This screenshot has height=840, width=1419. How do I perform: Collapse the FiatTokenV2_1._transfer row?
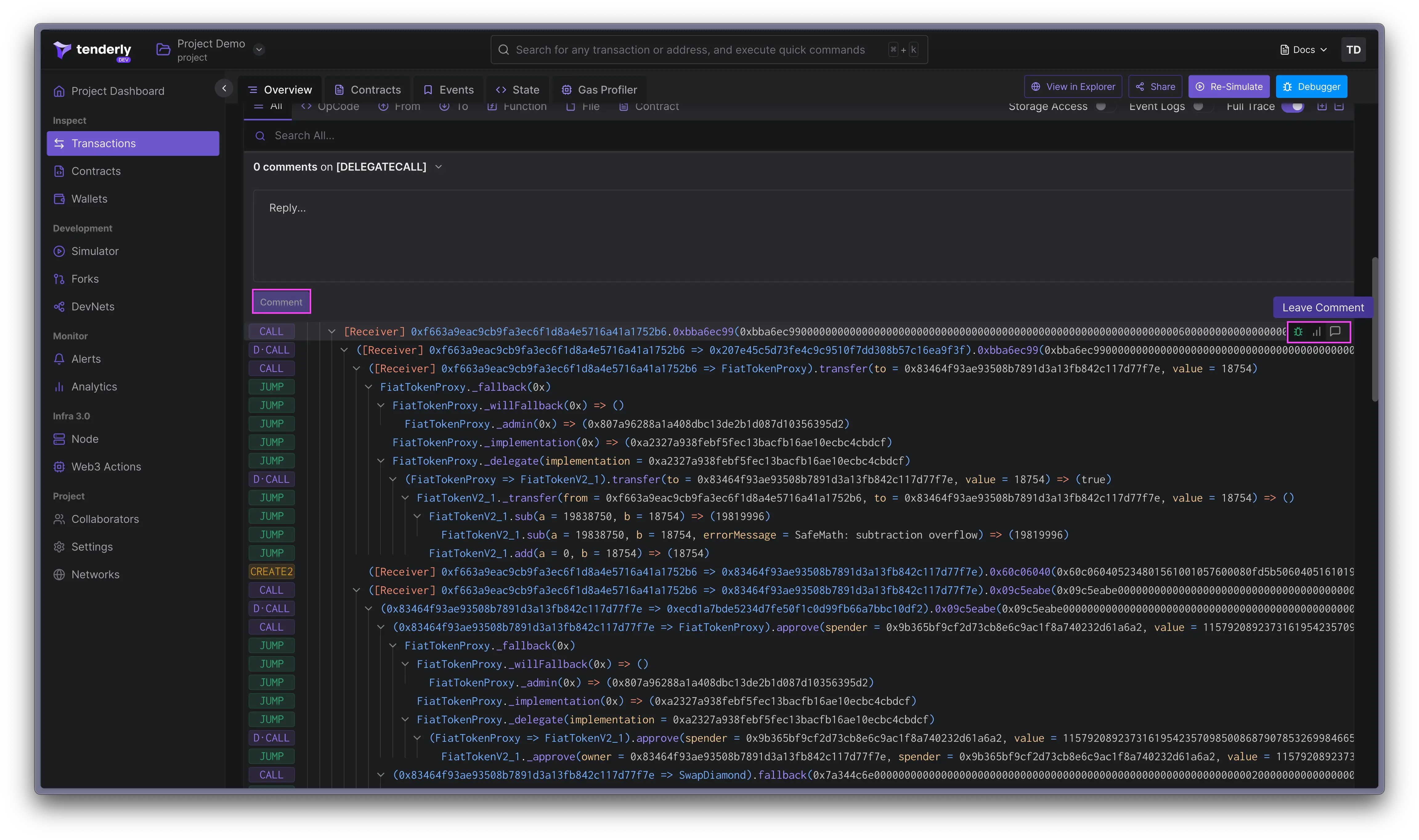[x=405, y=498]
